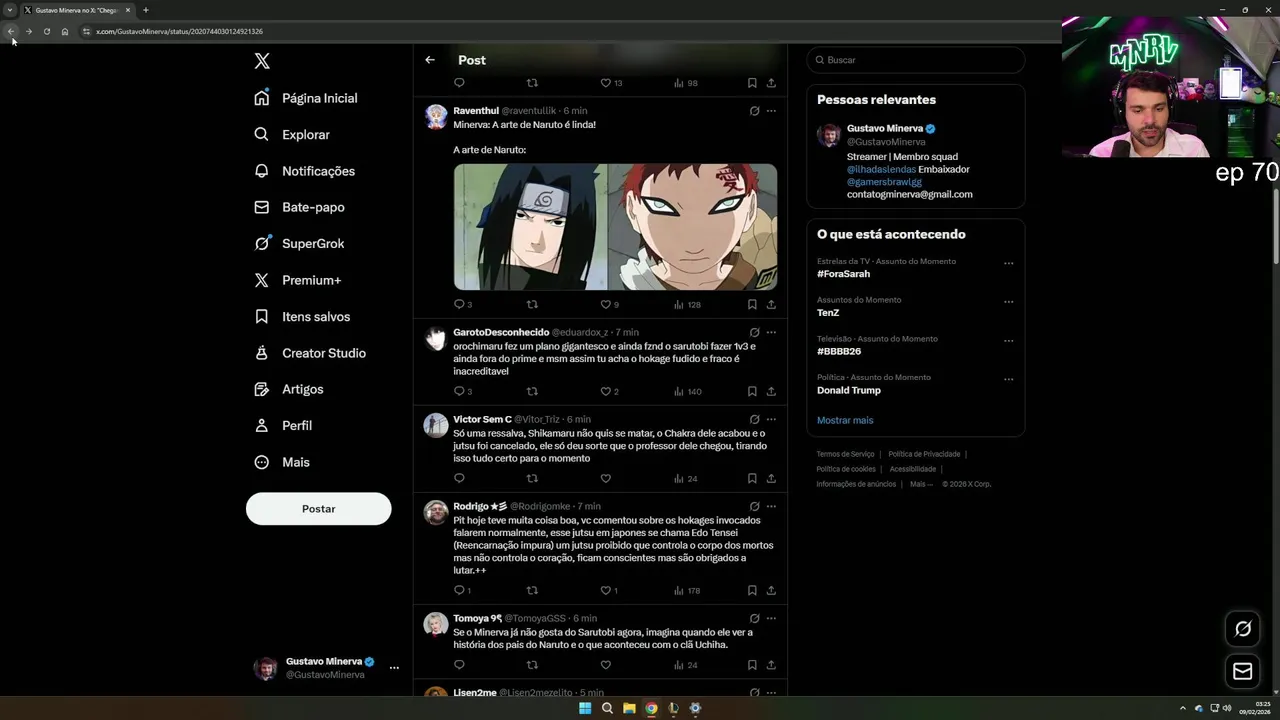Click in the Buscar search field
Screen dimensions: 1280x720
point(916,60)
